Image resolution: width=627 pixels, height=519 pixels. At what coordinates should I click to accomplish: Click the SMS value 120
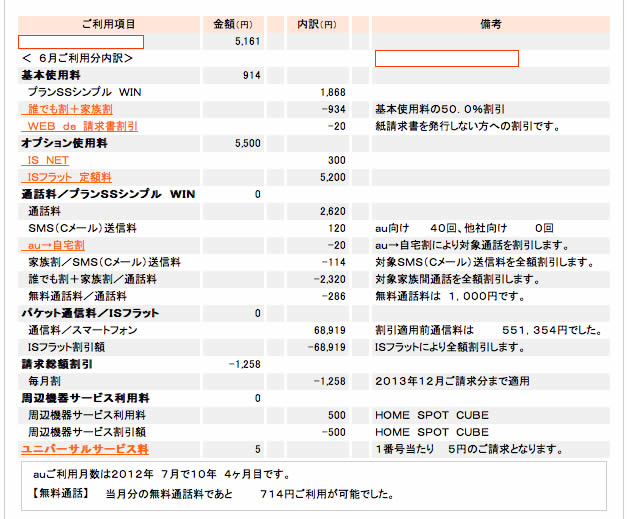[x=337, y=228]
